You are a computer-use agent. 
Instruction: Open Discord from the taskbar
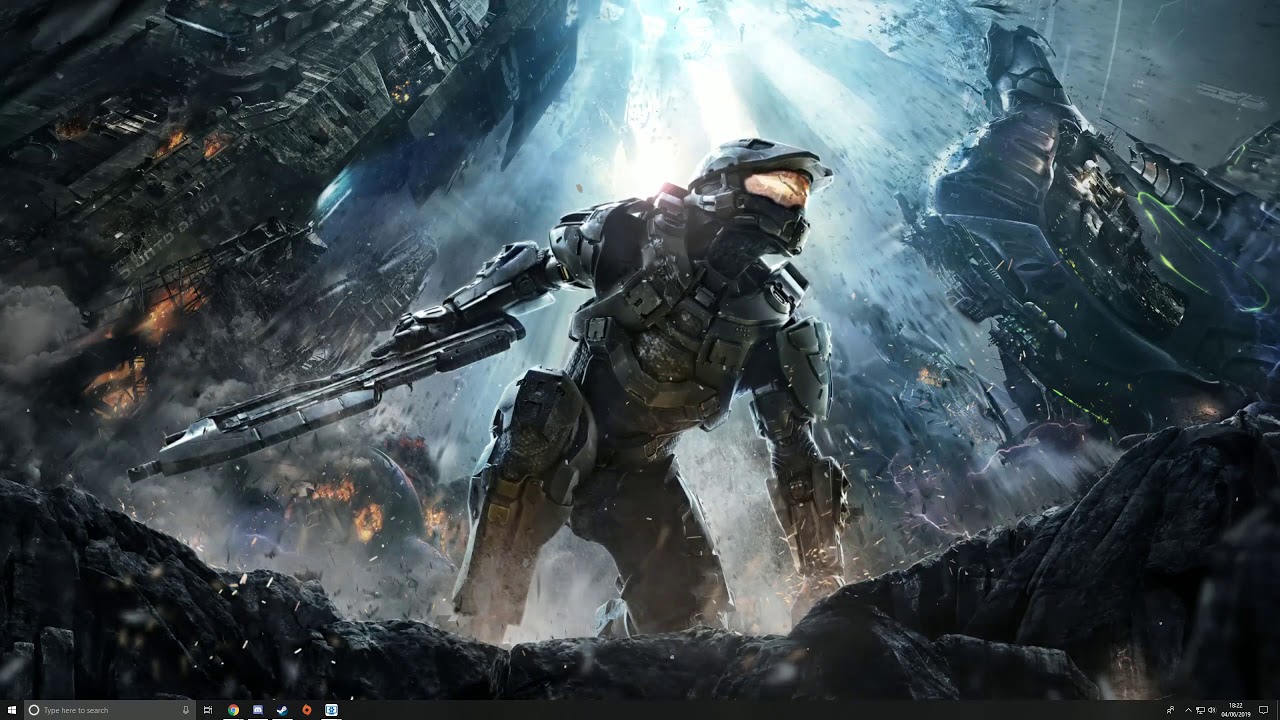[x=258, y=710]
